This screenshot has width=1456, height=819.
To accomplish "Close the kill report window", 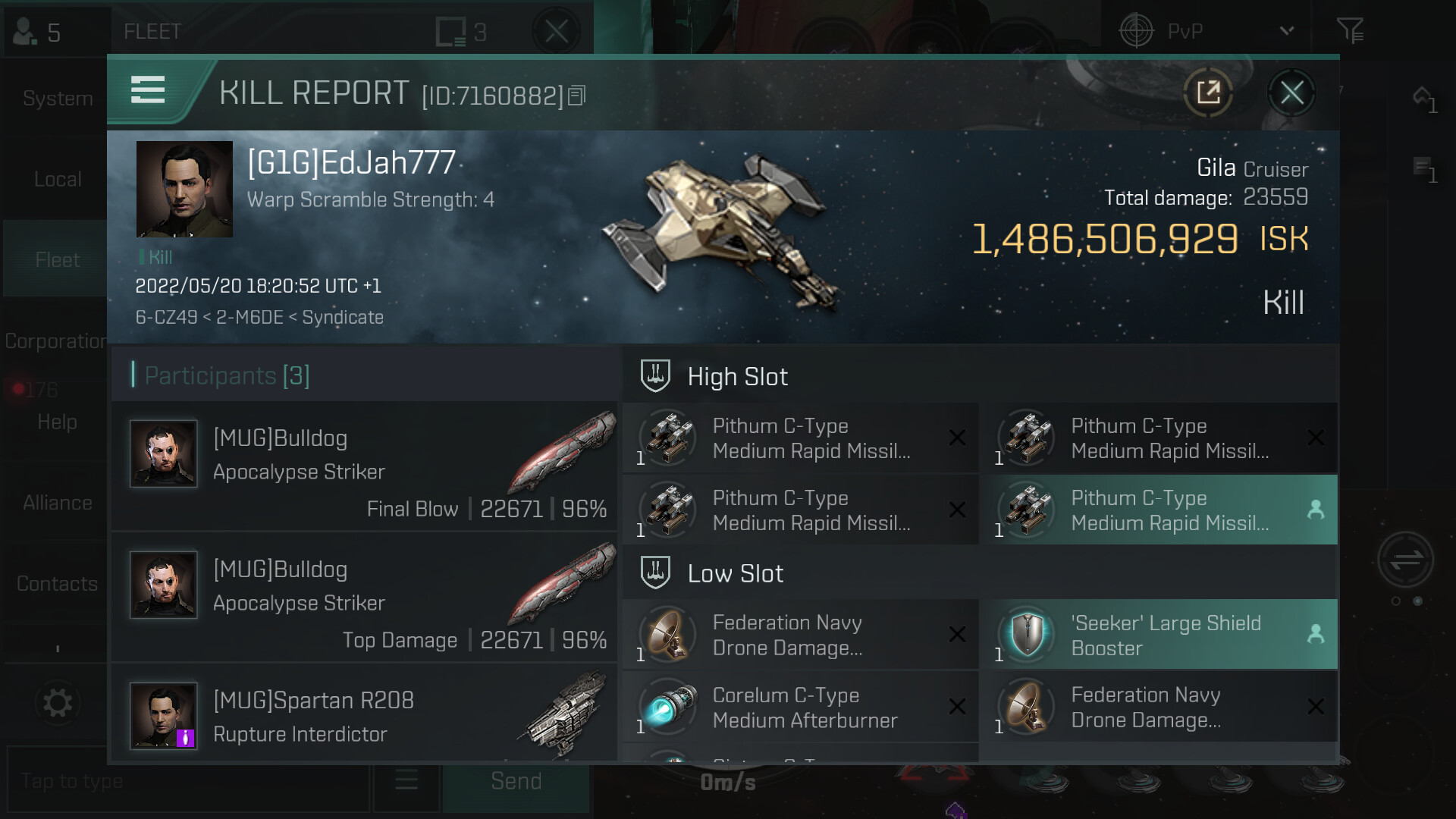I will [x=1292, y=93].
